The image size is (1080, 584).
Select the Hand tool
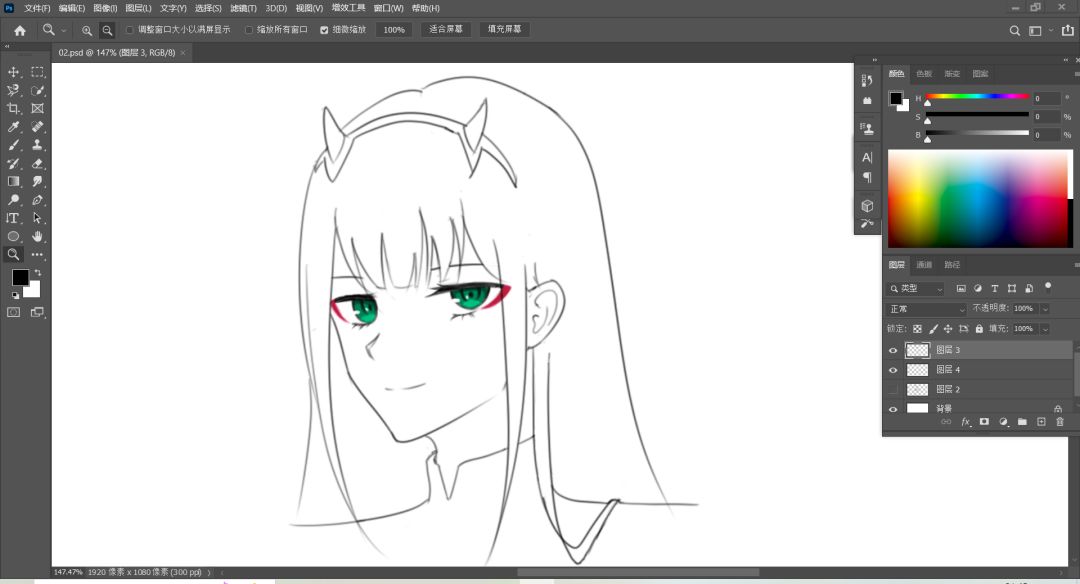37,236
